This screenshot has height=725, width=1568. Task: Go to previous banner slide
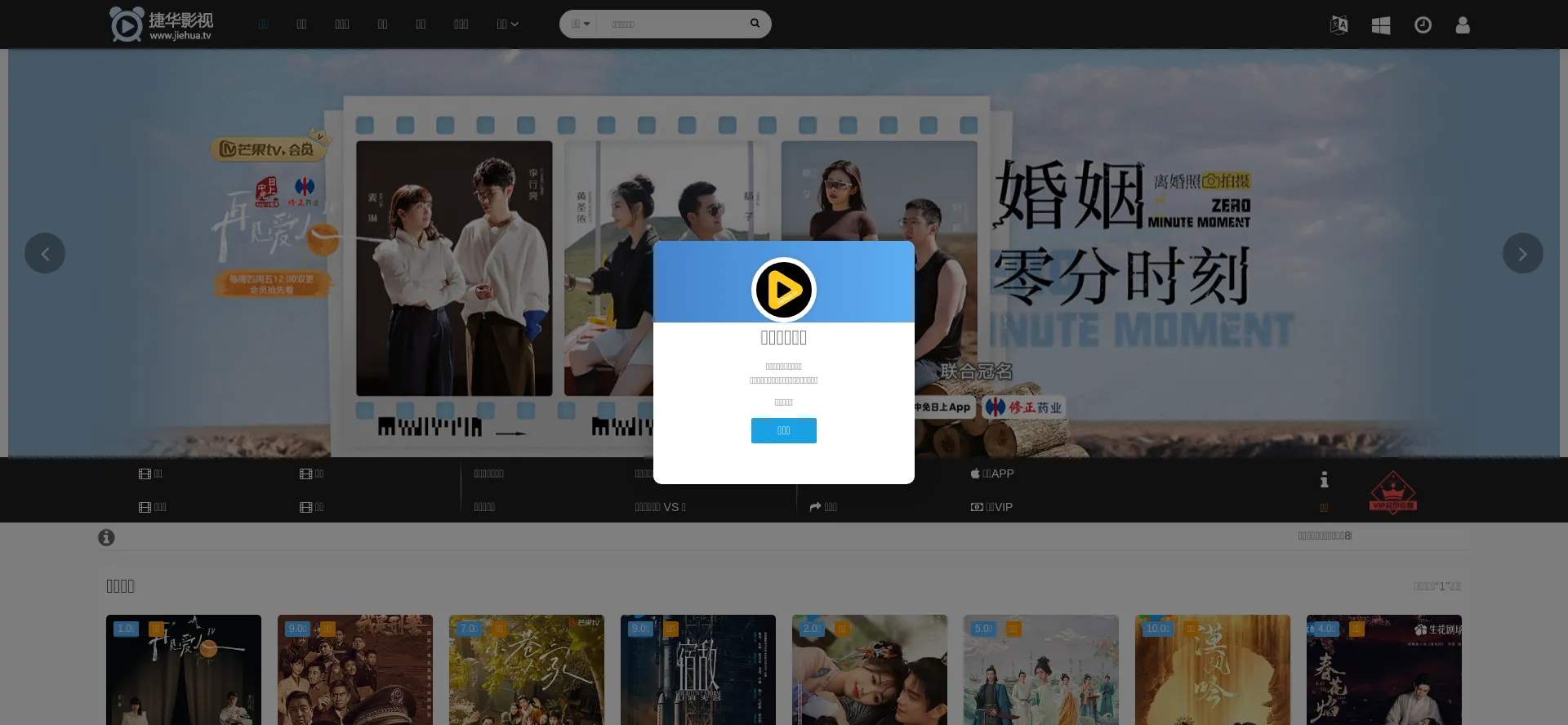pyautogui.click(x=45, y=253)
